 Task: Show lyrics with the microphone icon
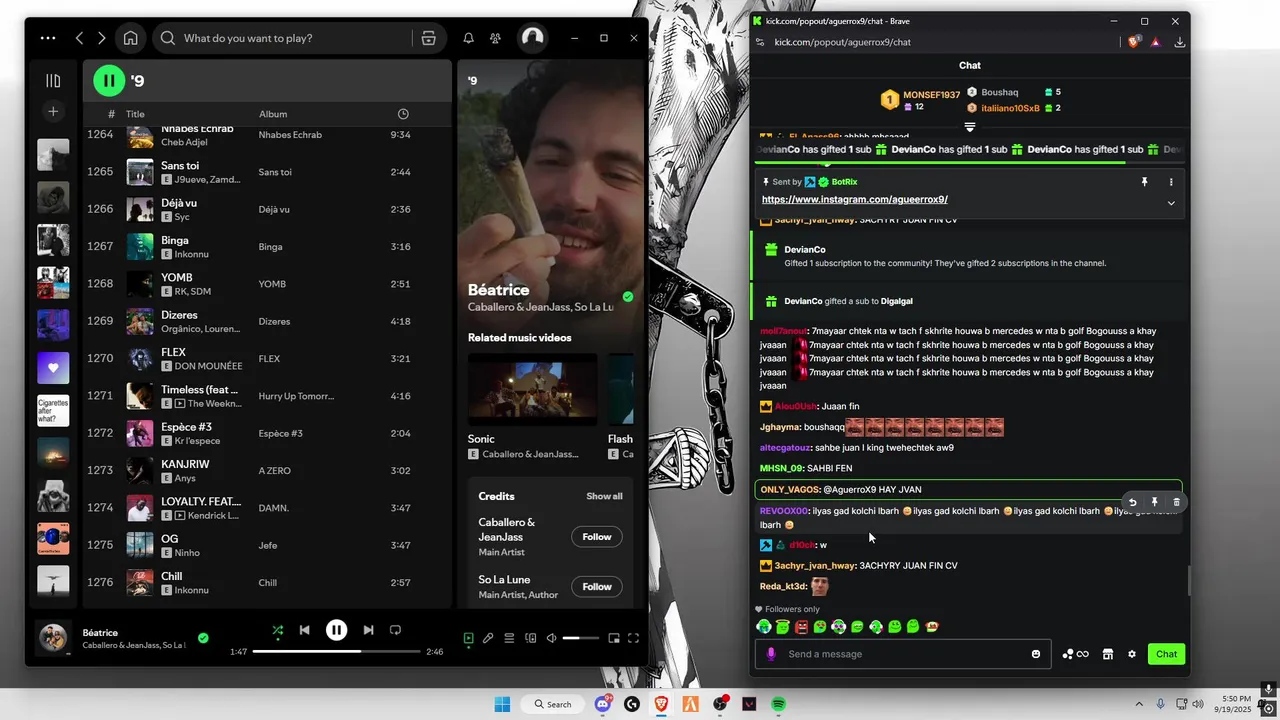point(488,638)
